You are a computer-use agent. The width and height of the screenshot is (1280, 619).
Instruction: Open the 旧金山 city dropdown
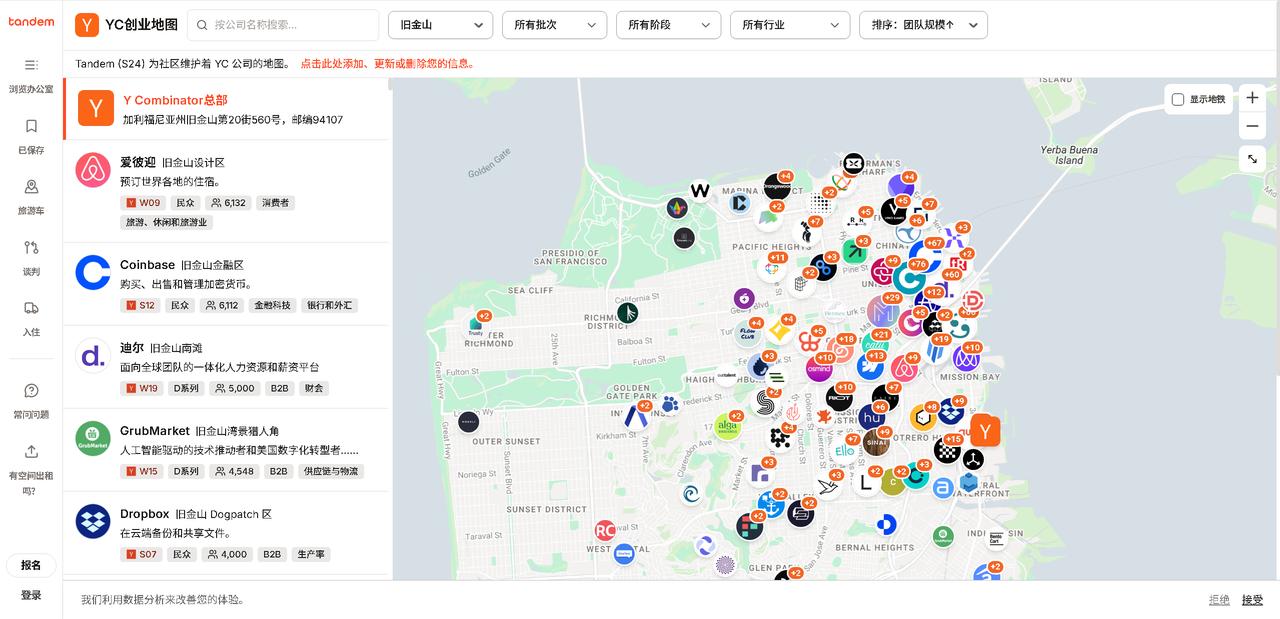tap(440, 25)
